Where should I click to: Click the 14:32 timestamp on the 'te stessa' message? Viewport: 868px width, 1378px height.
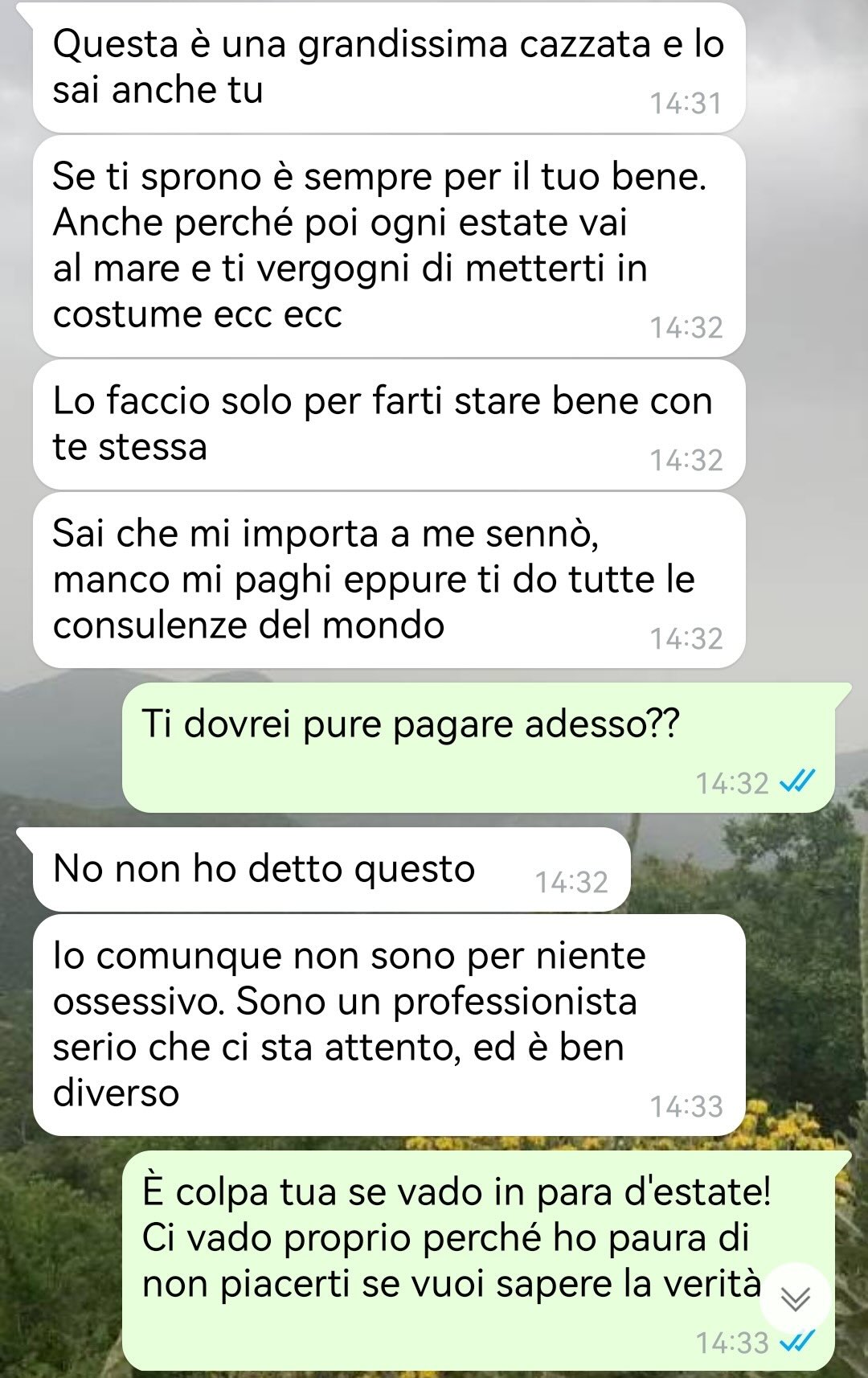[686, 460]
